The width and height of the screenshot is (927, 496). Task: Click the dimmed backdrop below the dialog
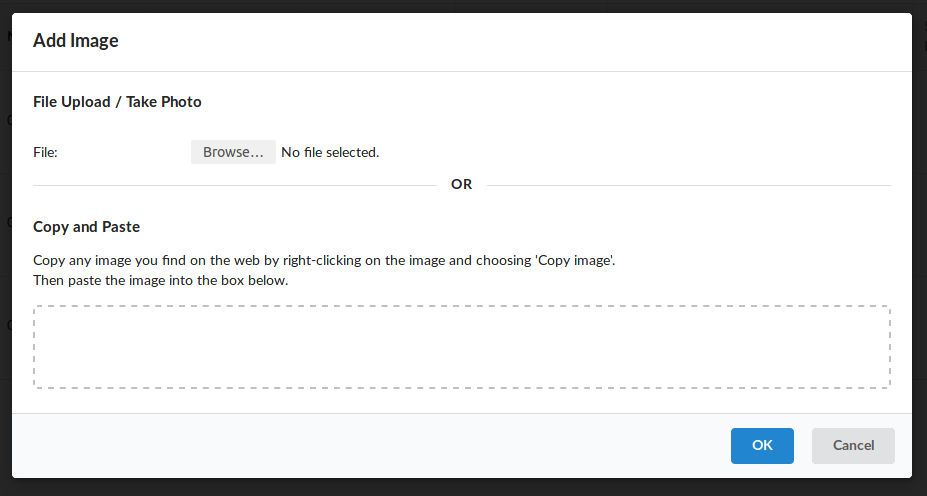click(x=460, y=488)
